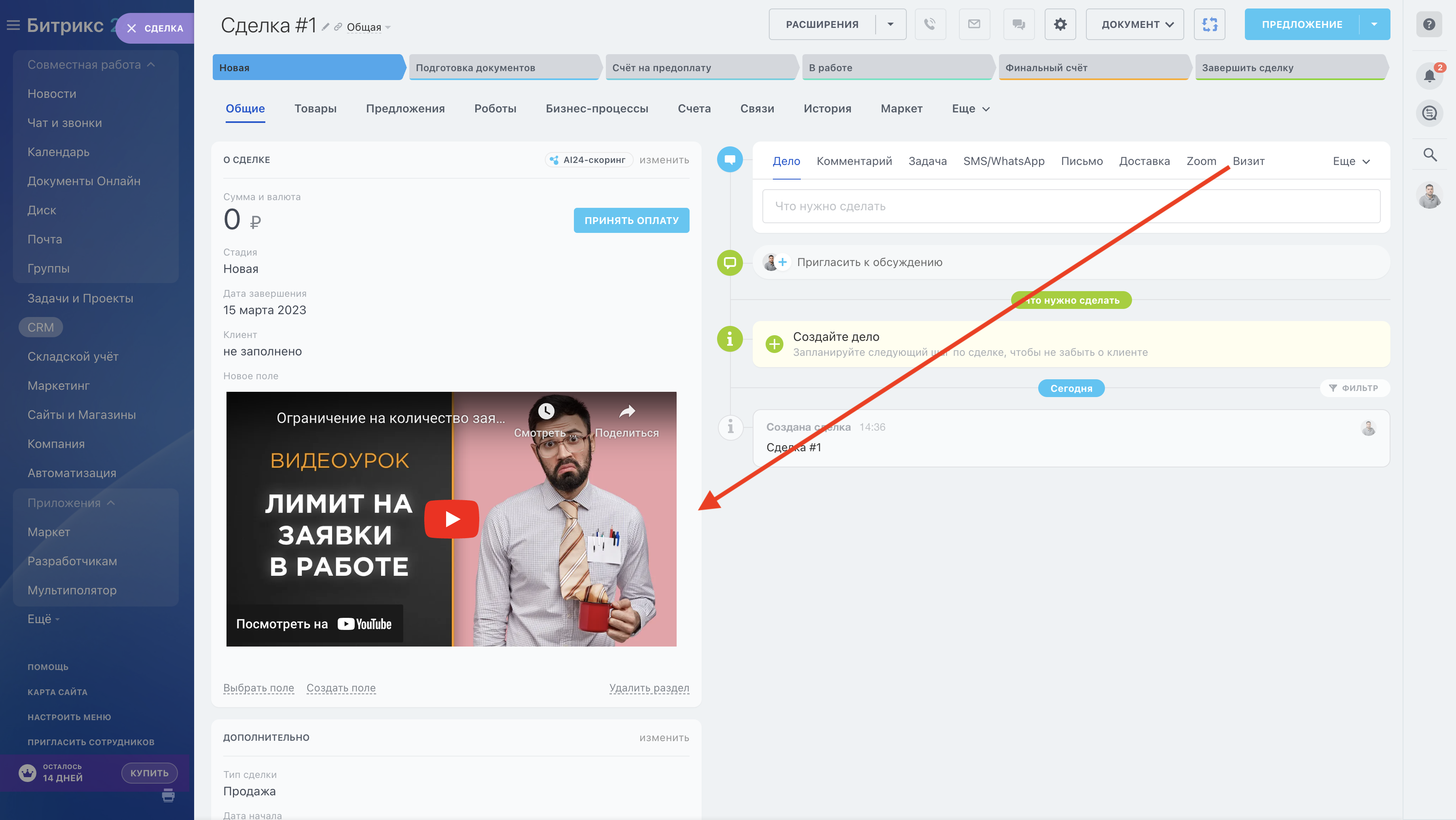Screen dimensions: 1456x820
Task: Click the email envelope icon in header
Action: [x=974, y=24]
